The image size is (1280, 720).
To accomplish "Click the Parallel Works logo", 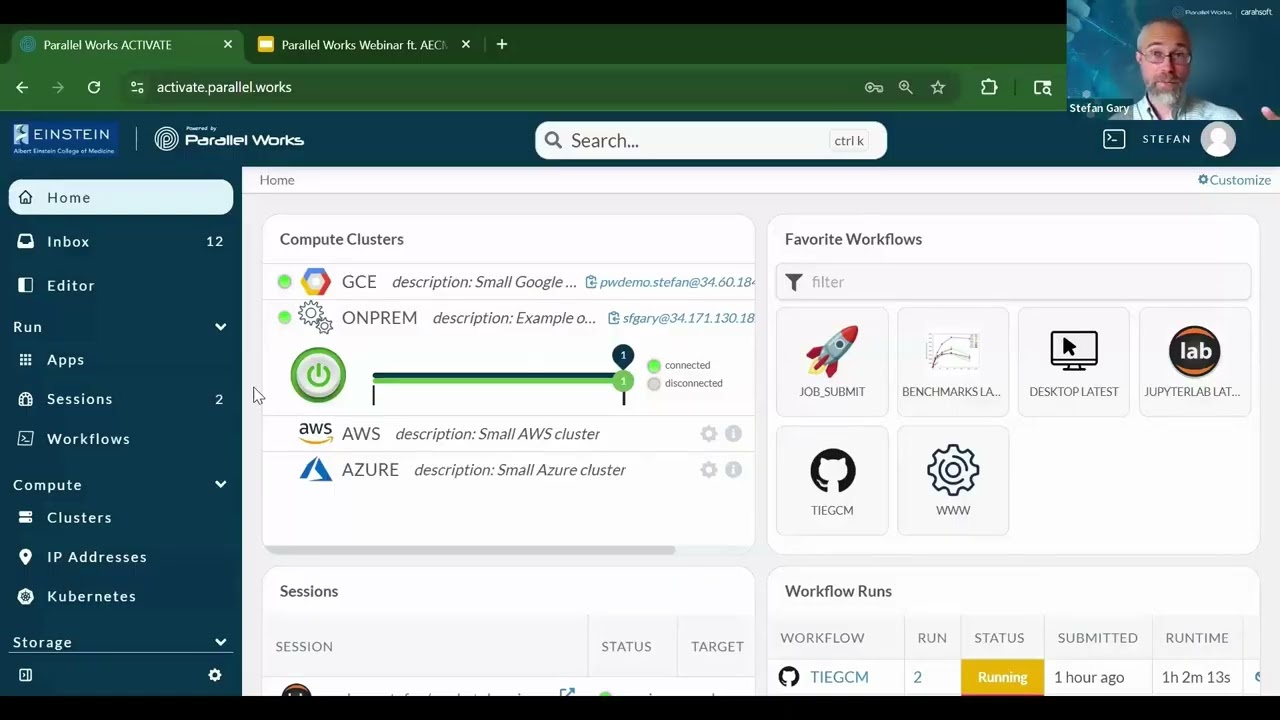I will point(229,139).
